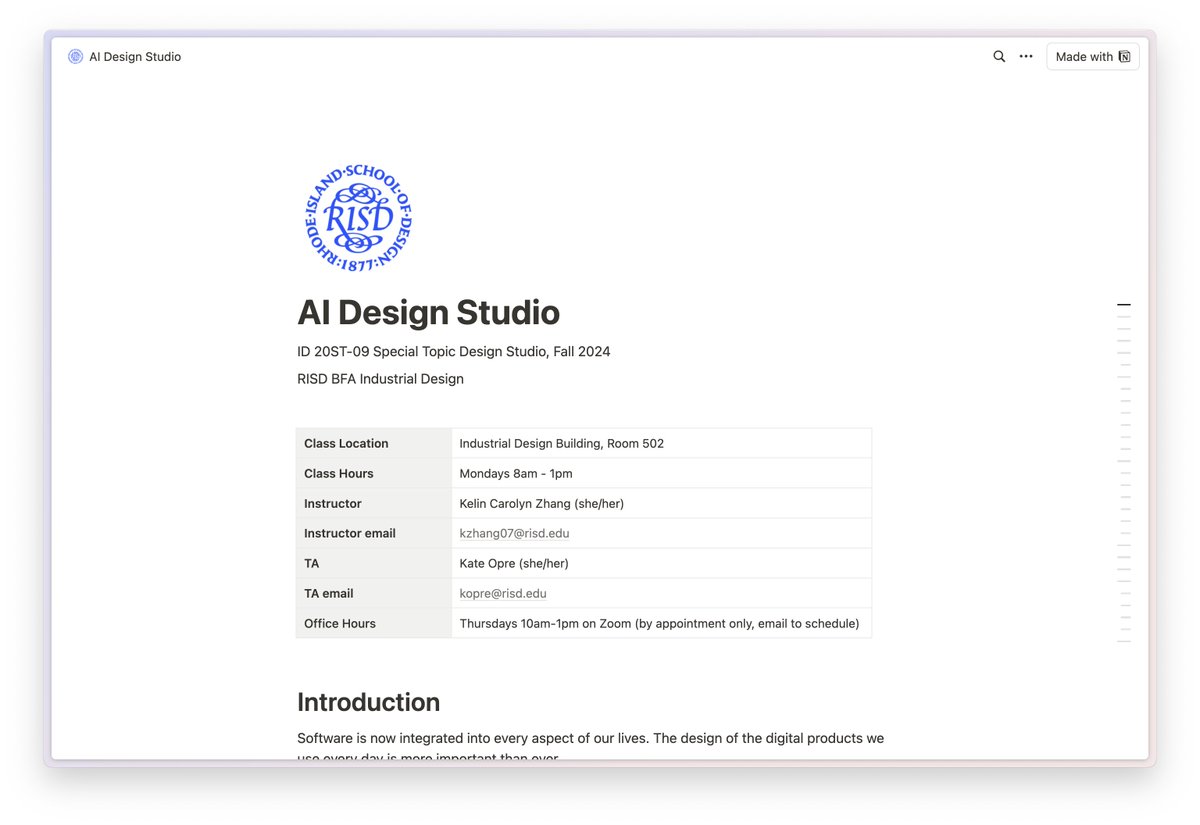Open the kopre@risd.edu email link
The width and height of the screenshot is (1200, 825).
coord(503,593)
